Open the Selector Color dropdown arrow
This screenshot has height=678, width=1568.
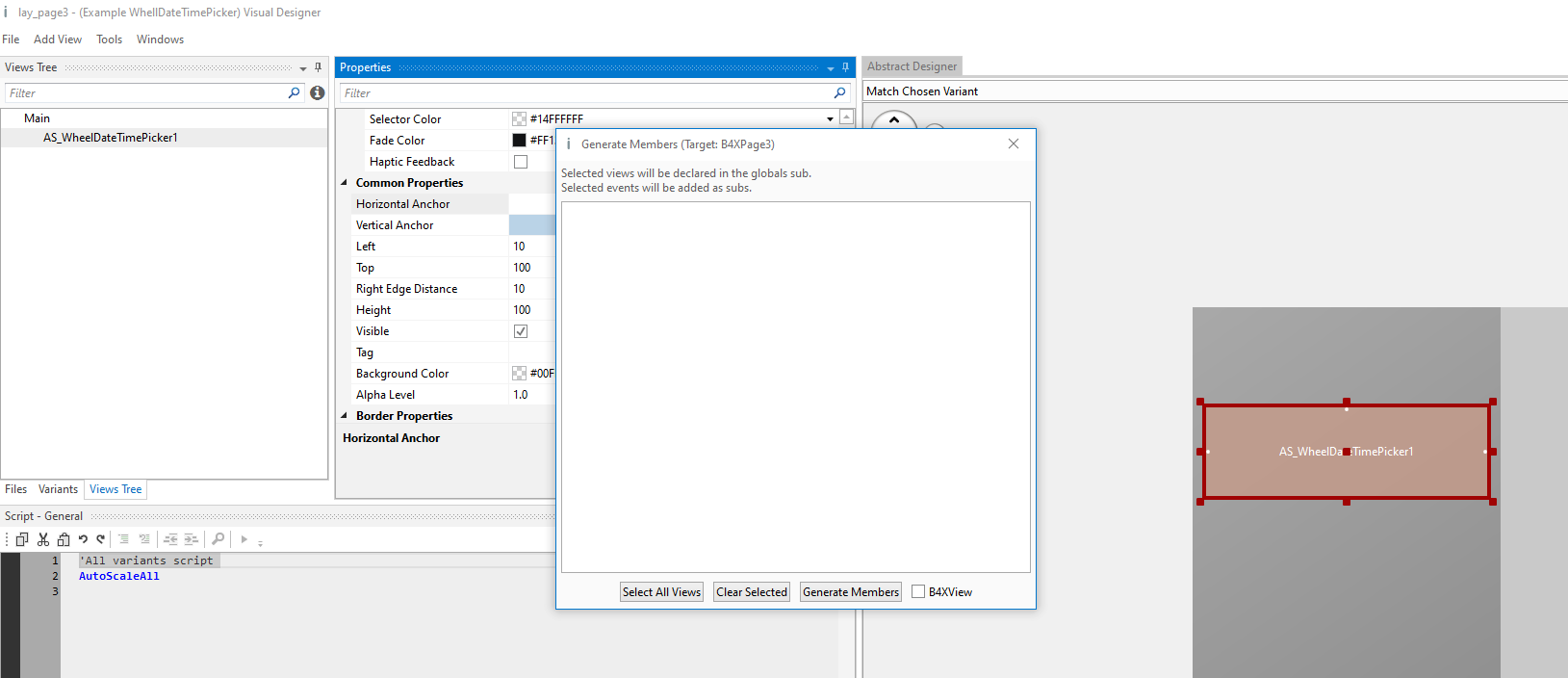830,119
